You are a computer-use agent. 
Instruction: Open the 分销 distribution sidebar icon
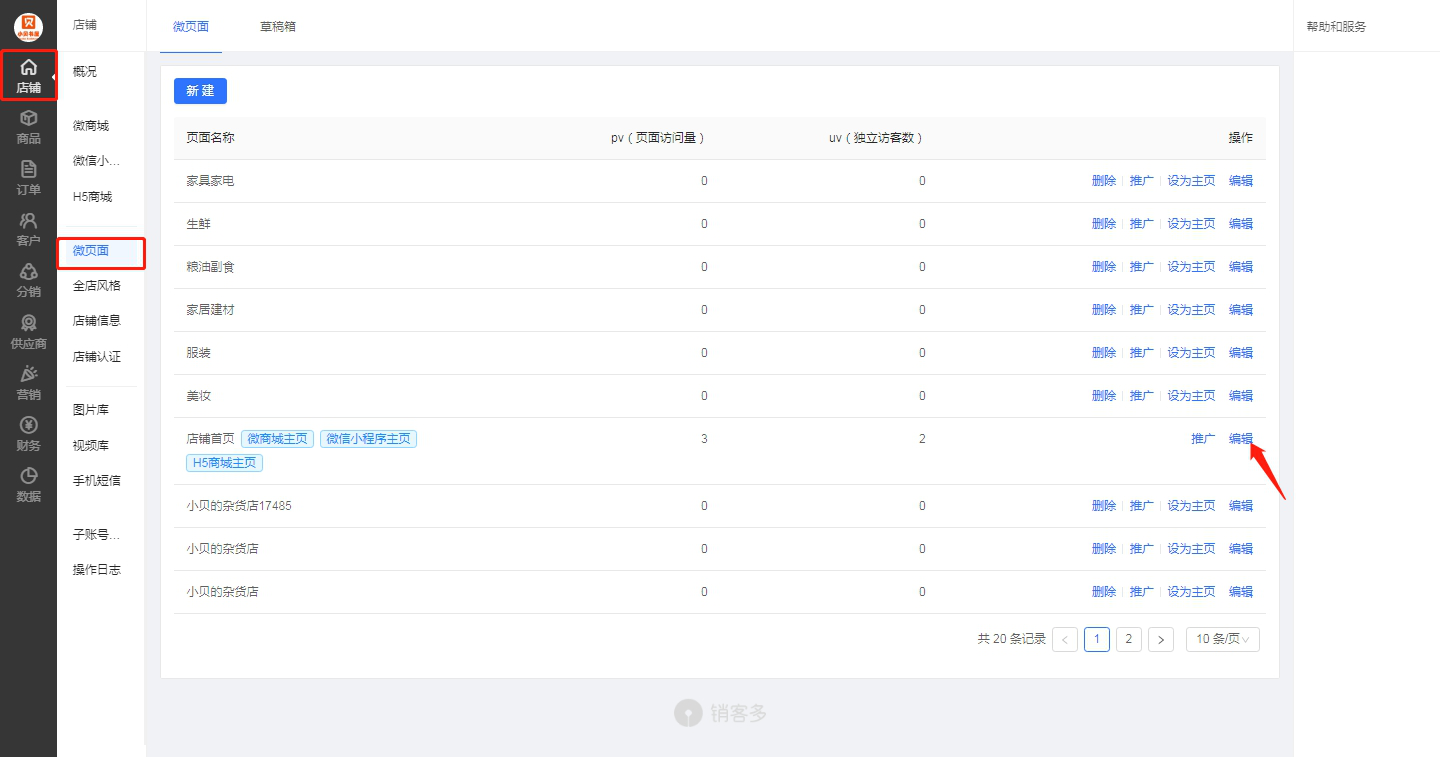pyautogui.click(x=28, y=280)
